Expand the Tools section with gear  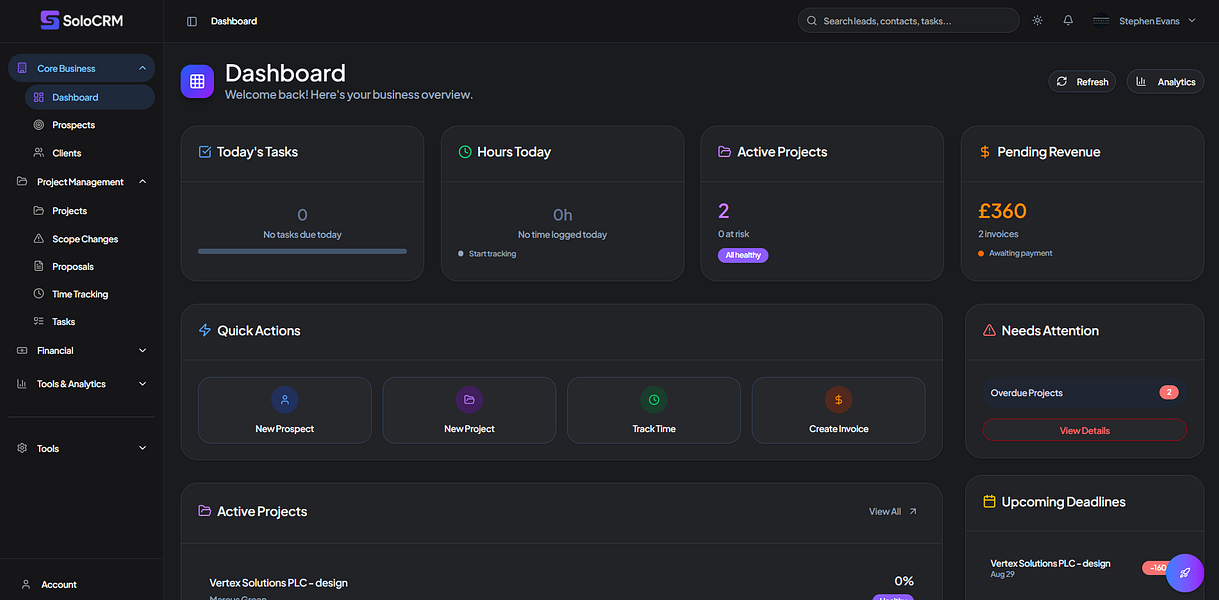click(x=81, y=449)
